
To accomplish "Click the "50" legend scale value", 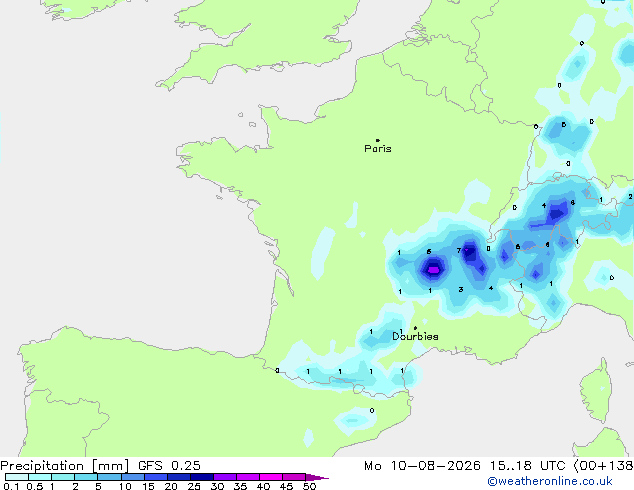I will point(309,486).
